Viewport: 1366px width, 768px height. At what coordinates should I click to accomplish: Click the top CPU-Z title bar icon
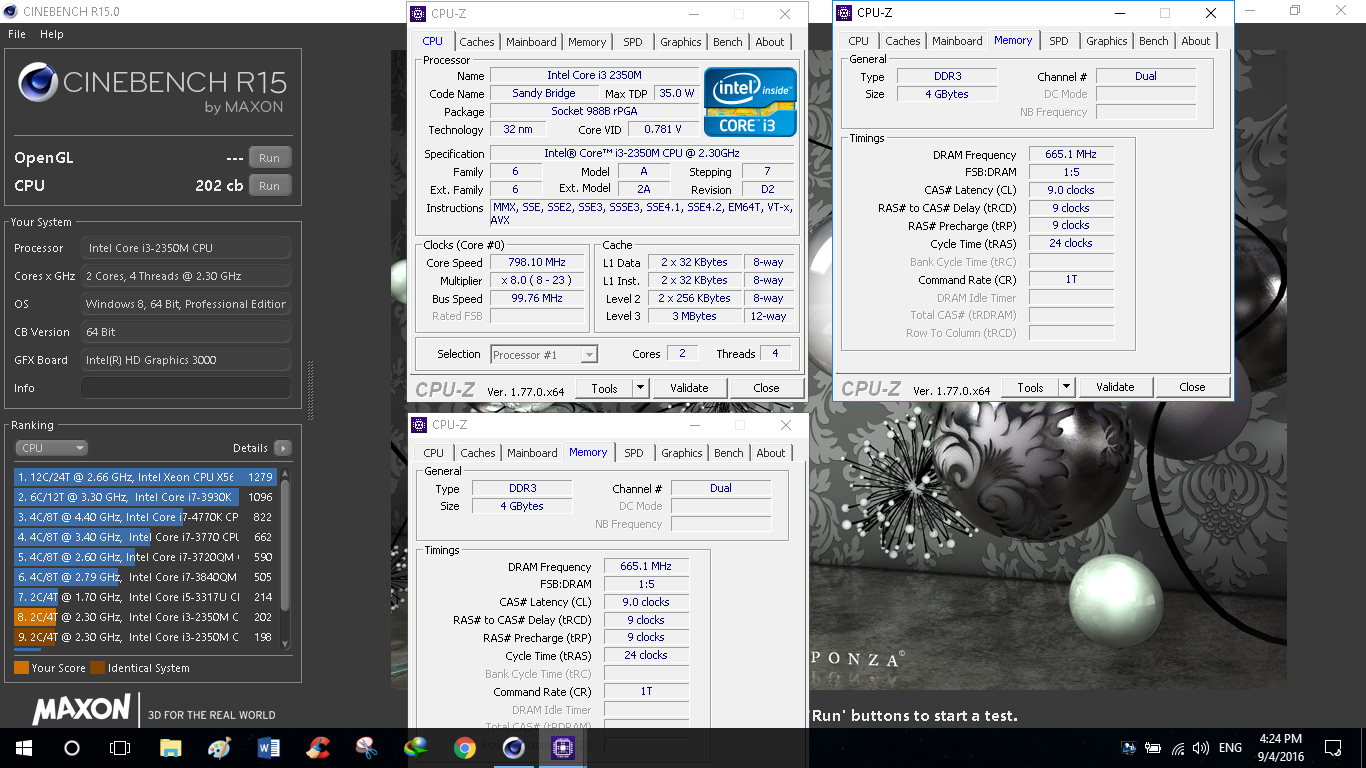click(420, 14)
